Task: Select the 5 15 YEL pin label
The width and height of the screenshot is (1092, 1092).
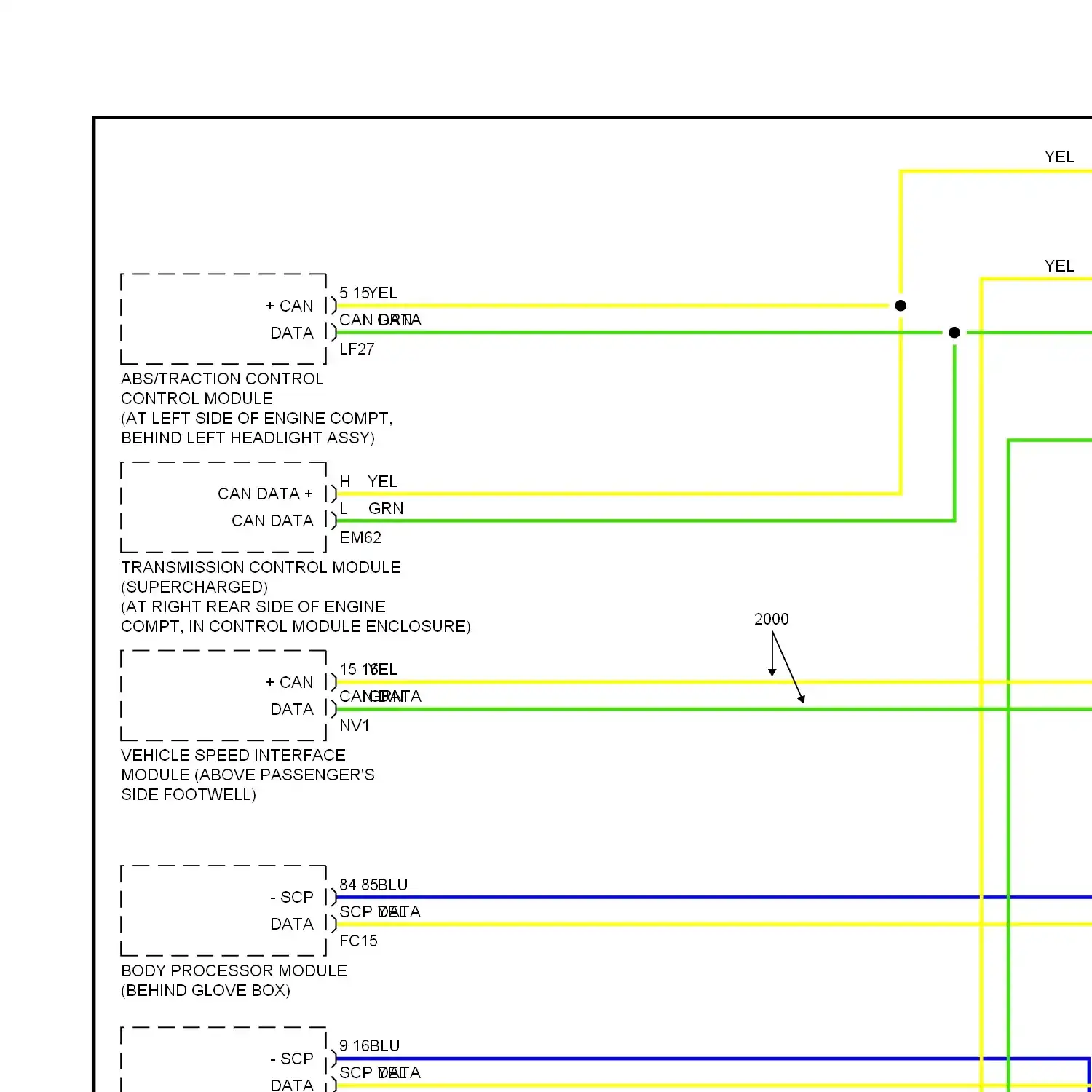Action: [368, 293]
